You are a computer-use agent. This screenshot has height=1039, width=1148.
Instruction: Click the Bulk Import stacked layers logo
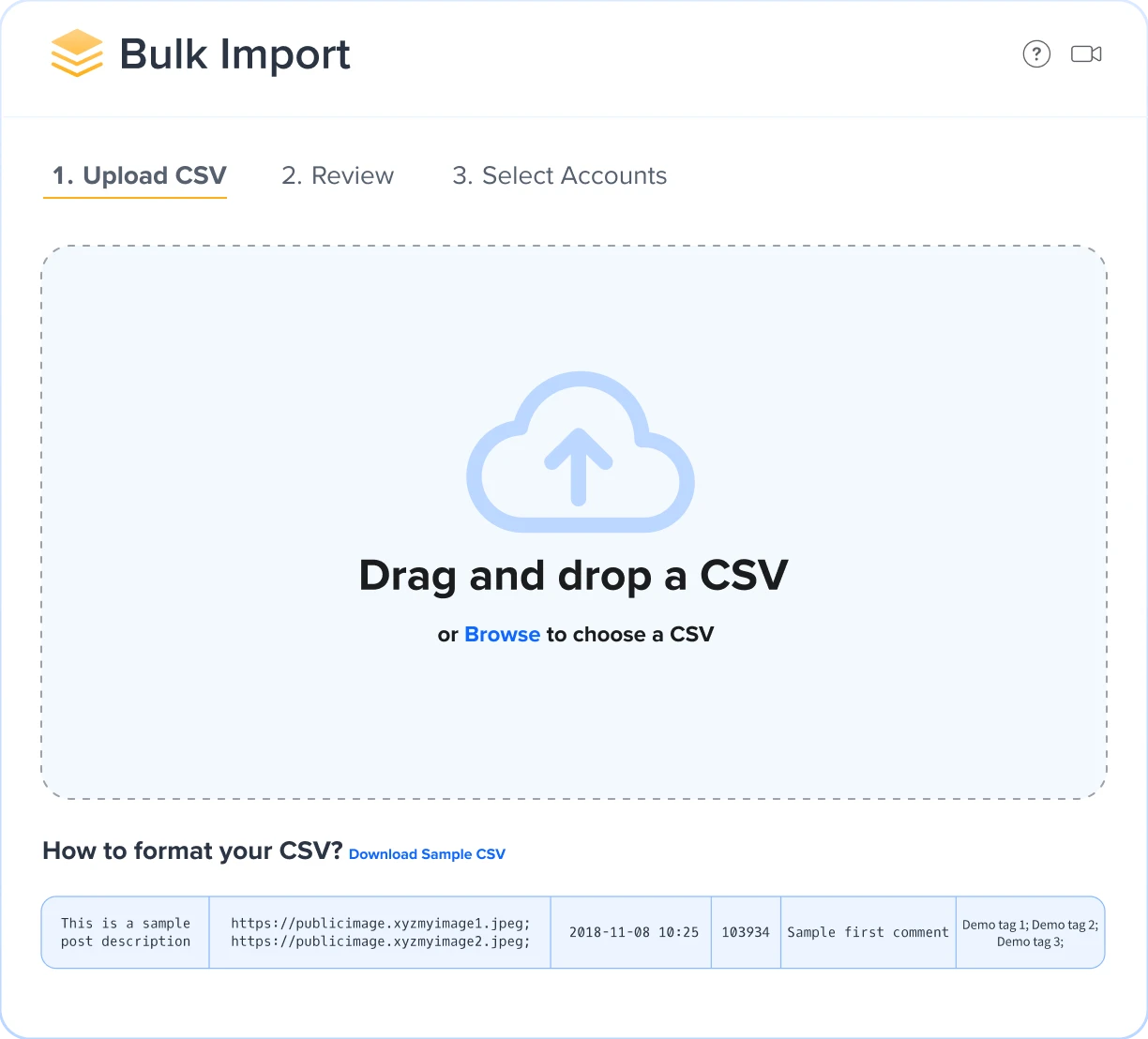76,53
